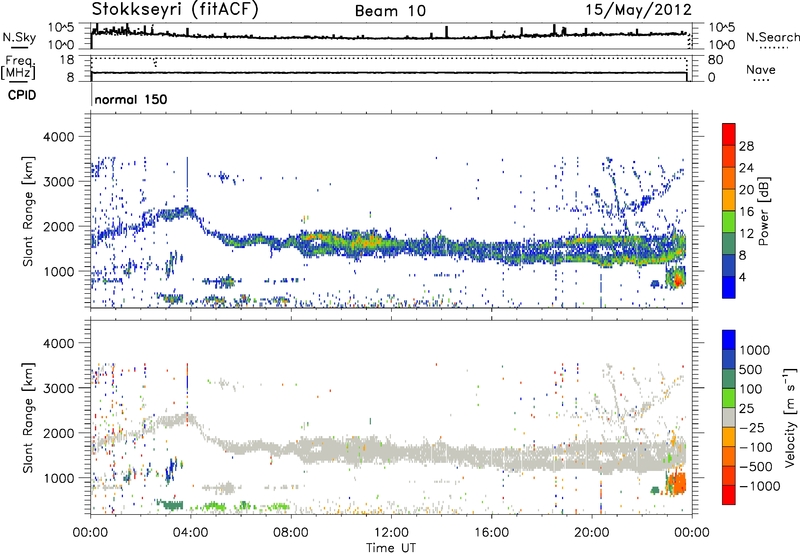This screenshot has width=800, height=554.
Task: Click the 'N.Search' legend label
Action: tap(772, 37)
